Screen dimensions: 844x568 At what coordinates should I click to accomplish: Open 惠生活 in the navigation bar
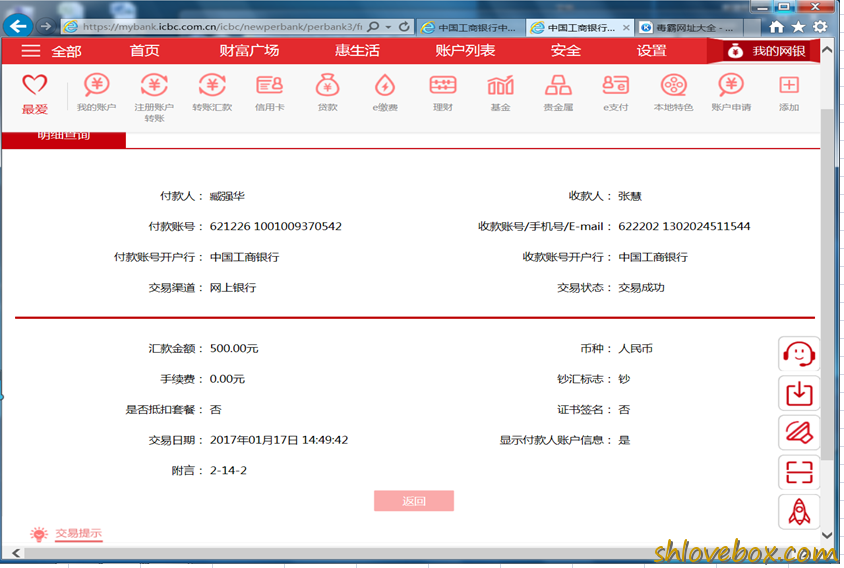point(357,51)
